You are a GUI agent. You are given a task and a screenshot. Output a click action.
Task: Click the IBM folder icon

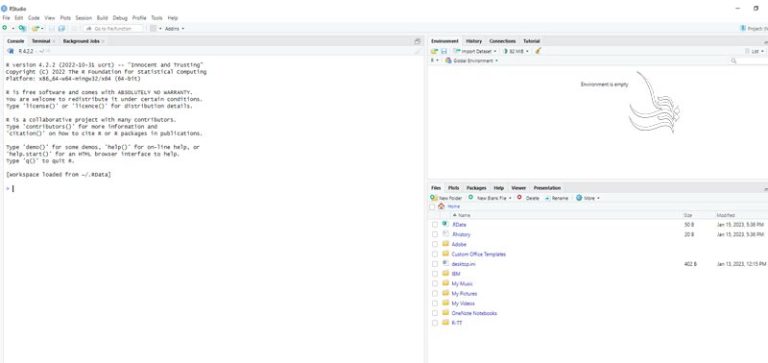pyautogui.click(x=445, y=273)
